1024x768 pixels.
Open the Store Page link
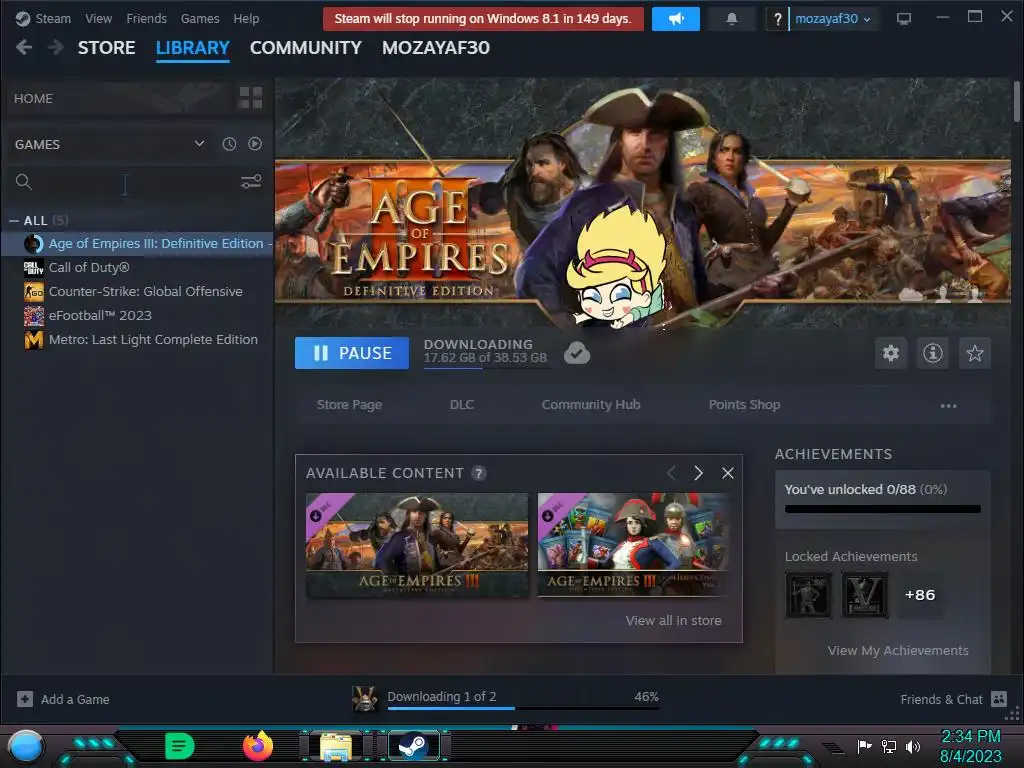[349, 405]
